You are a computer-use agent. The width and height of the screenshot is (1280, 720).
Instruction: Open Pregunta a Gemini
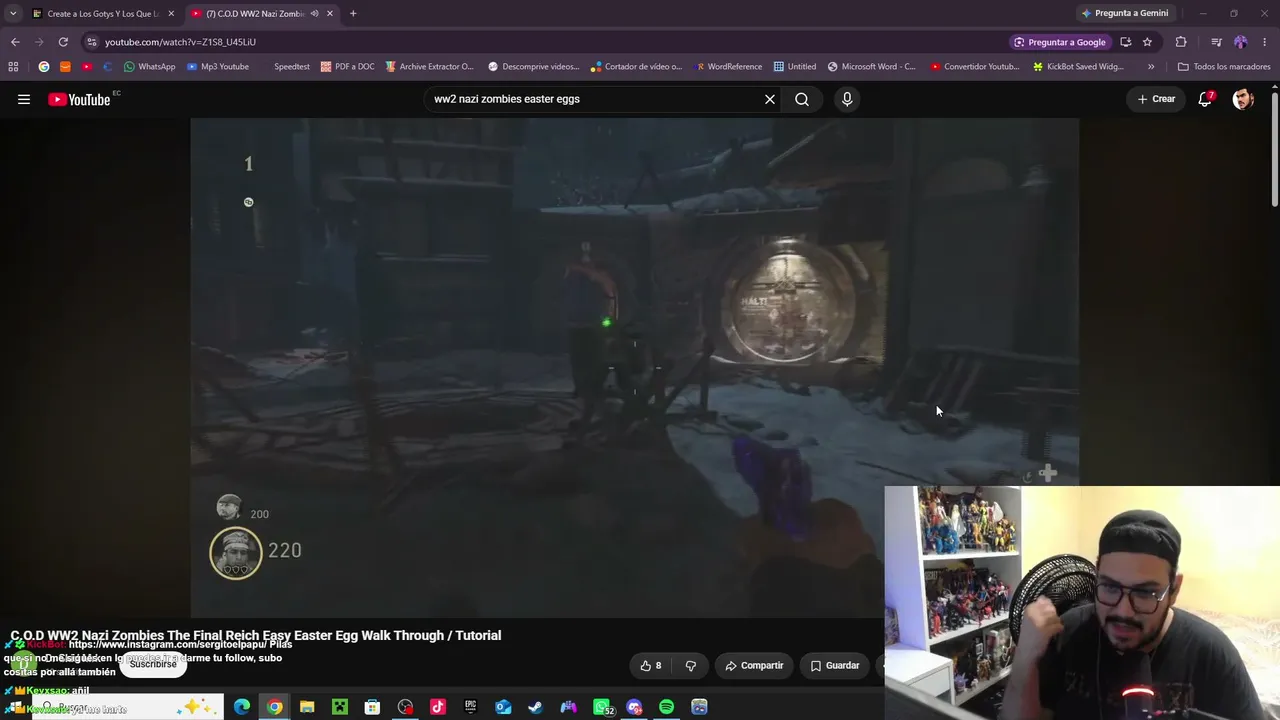(x=1124, y=13)
